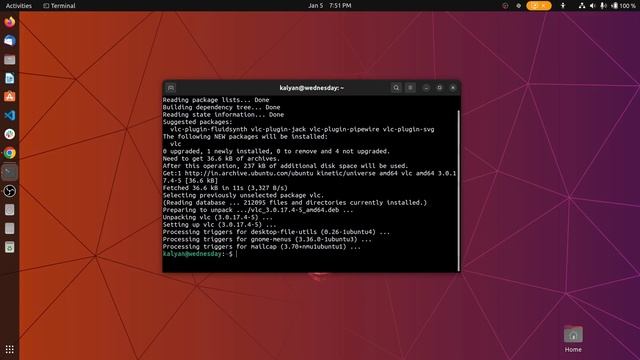Launch Visual Studio Code from the dock

(x=10, y=116)
